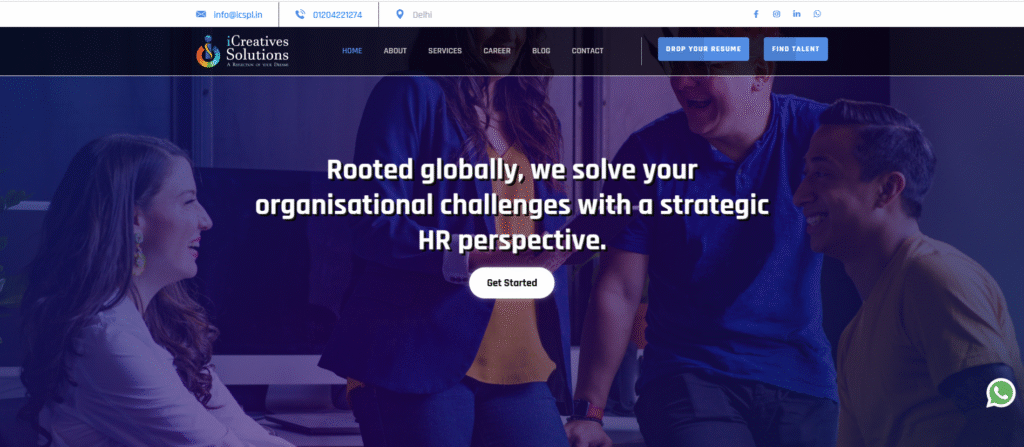The height and width of the screenshot is (447, 1024).
Task: Open the Instagram icon link
Action: [x=776, y=14]
